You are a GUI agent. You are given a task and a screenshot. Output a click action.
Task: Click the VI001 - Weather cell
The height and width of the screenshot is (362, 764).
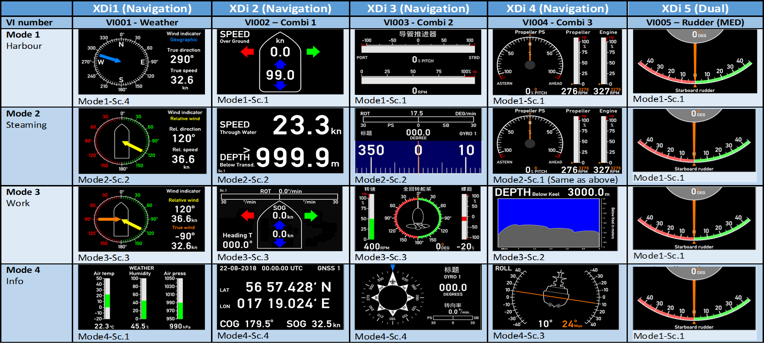142,22
